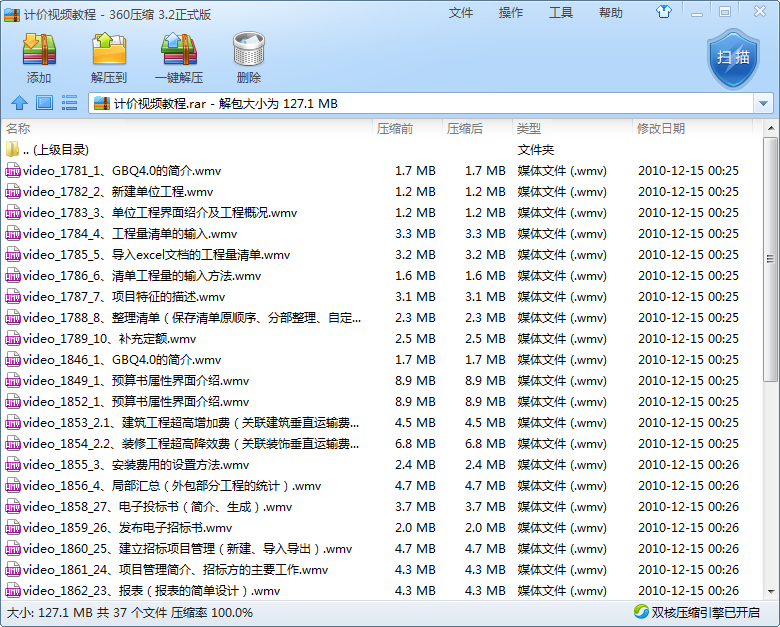Select video_1846_1 GBQ4.0的简介 file
780x627 pixels.
tap(381, 359)
